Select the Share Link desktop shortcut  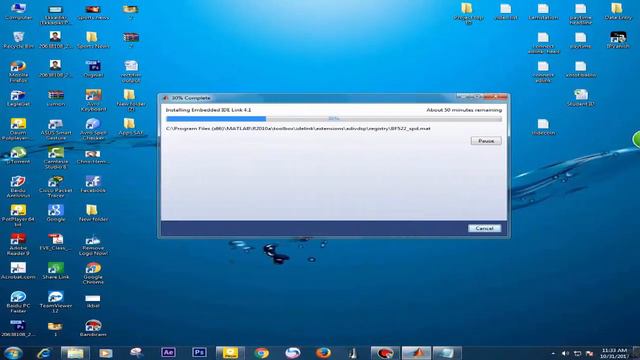[x=56, y=270]
